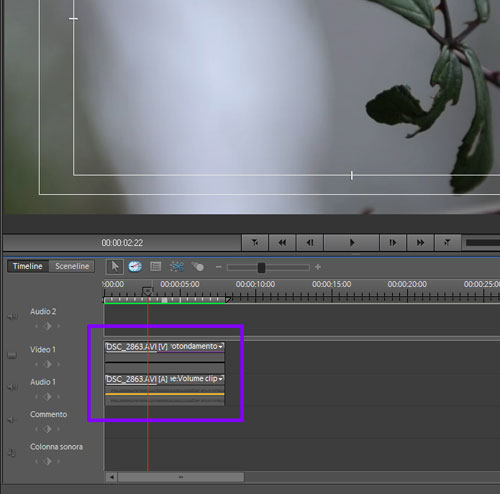
Task: Select the Time Stretch clock tool
Action: pos(135,267)
